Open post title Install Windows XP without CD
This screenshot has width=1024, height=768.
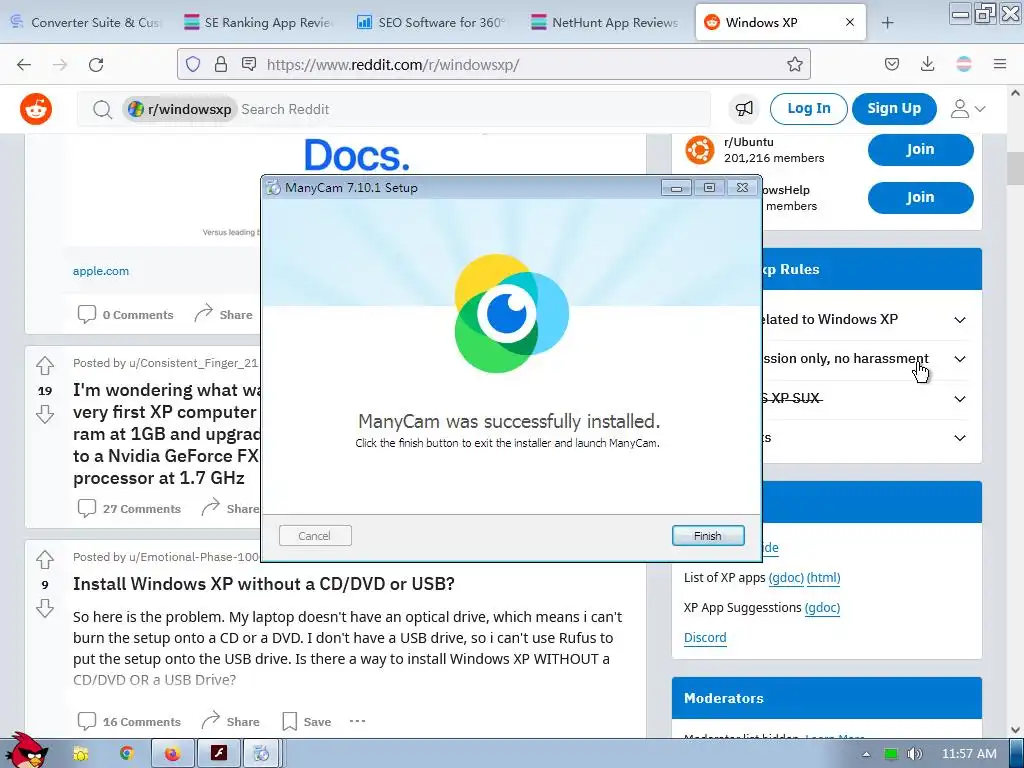(264, 584)
